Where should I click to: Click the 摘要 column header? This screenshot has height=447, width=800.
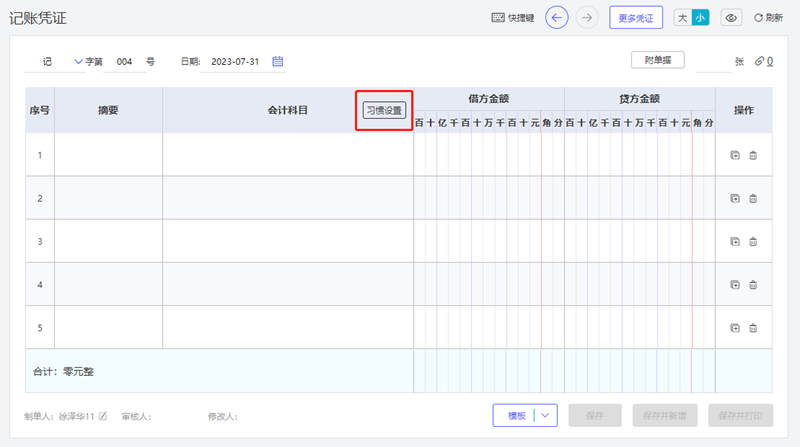[x=108, y=110]
